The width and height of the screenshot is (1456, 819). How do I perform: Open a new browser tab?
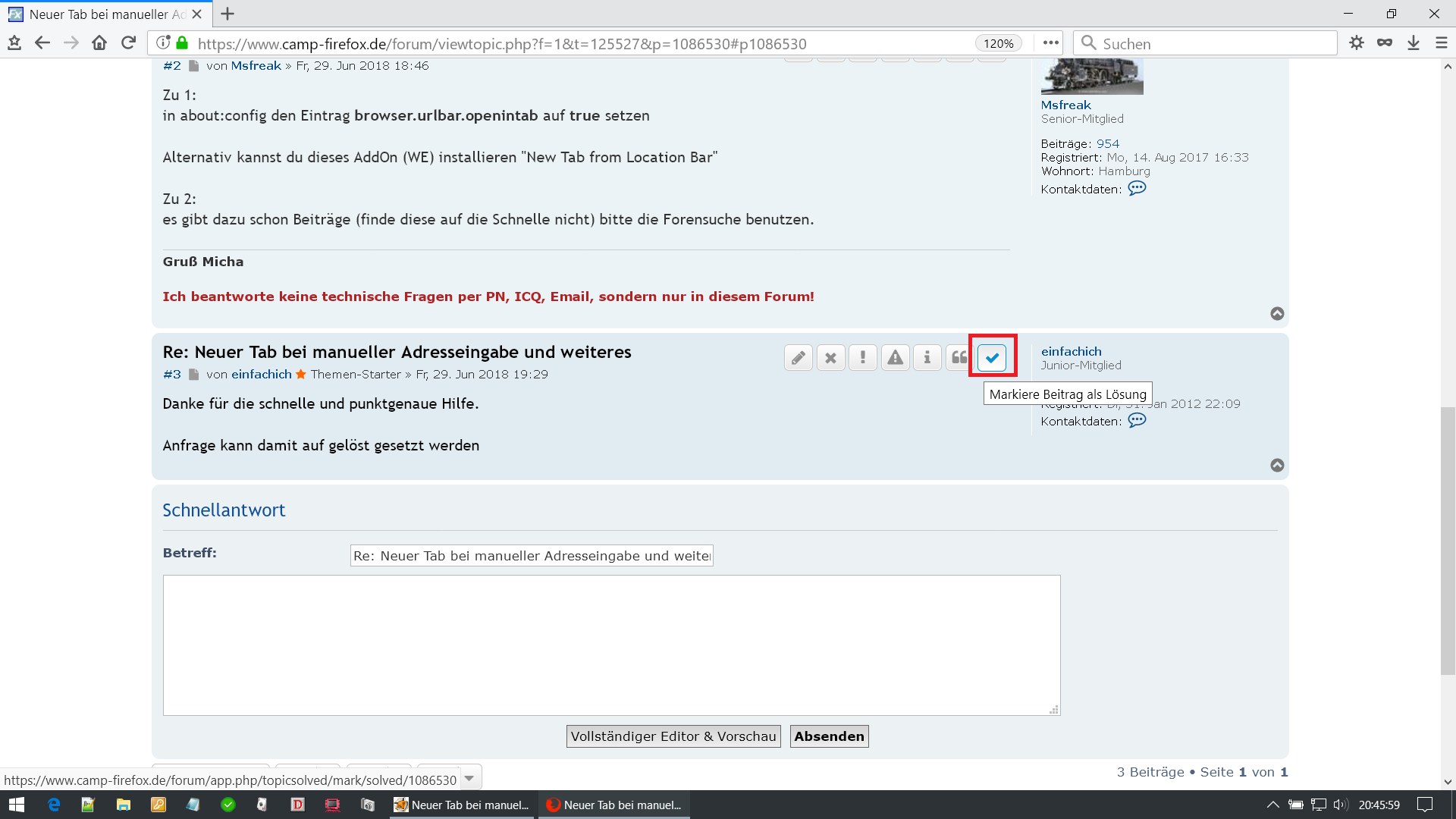(227, 14)
